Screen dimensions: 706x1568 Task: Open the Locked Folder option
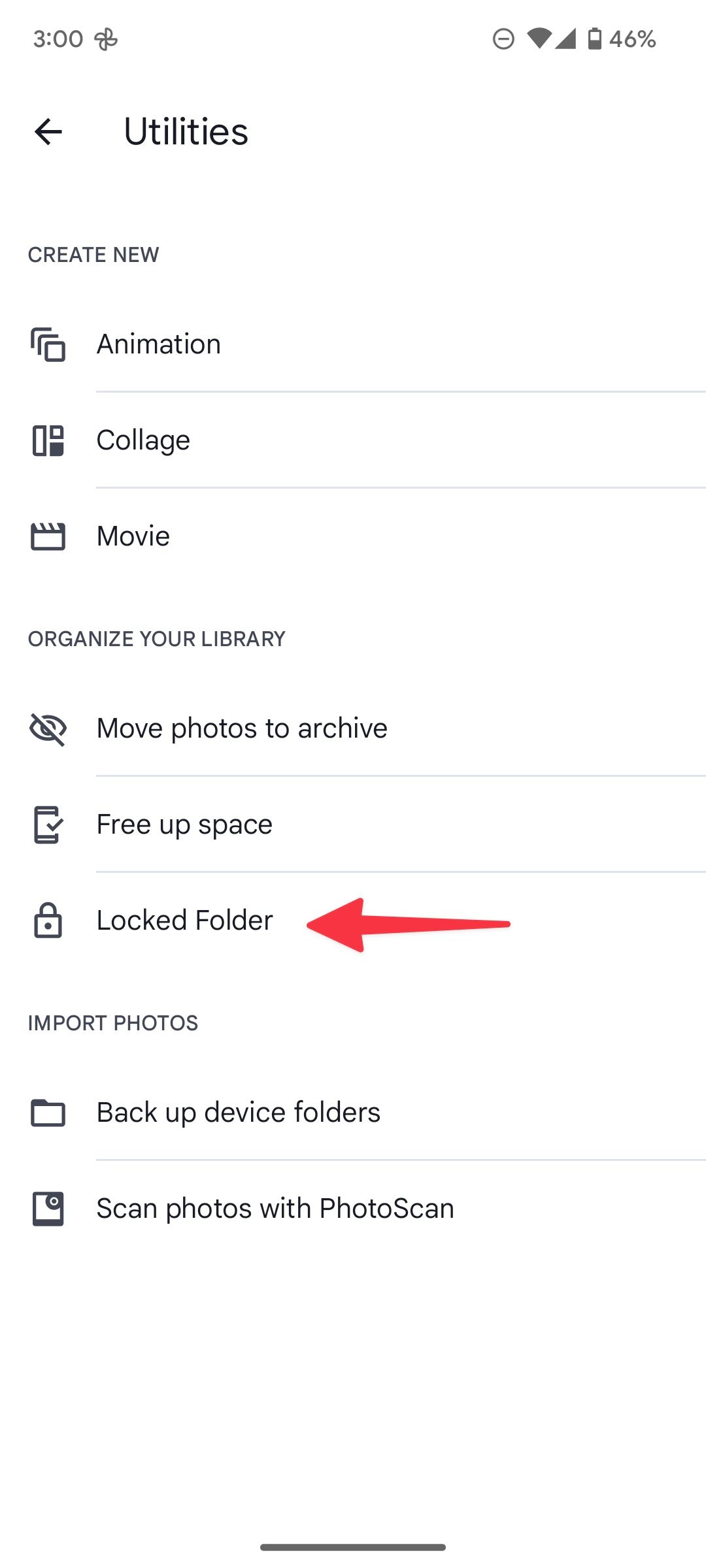[x=184, y=920]
